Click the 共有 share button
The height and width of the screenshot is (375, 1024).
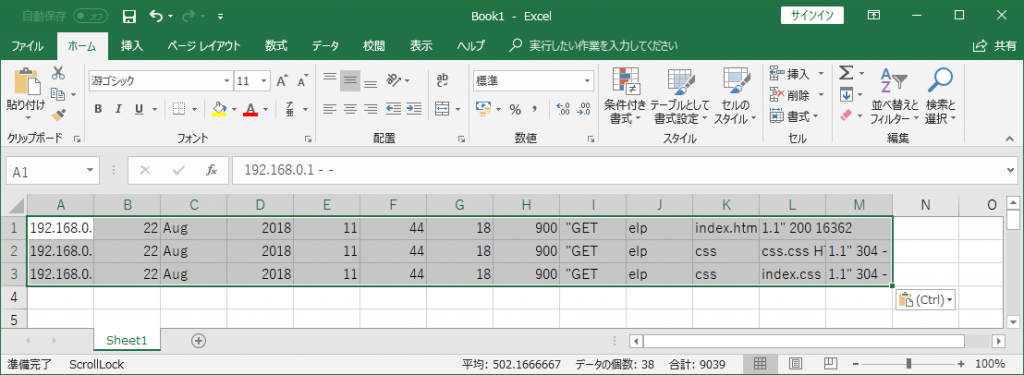(x=995, y=46)
